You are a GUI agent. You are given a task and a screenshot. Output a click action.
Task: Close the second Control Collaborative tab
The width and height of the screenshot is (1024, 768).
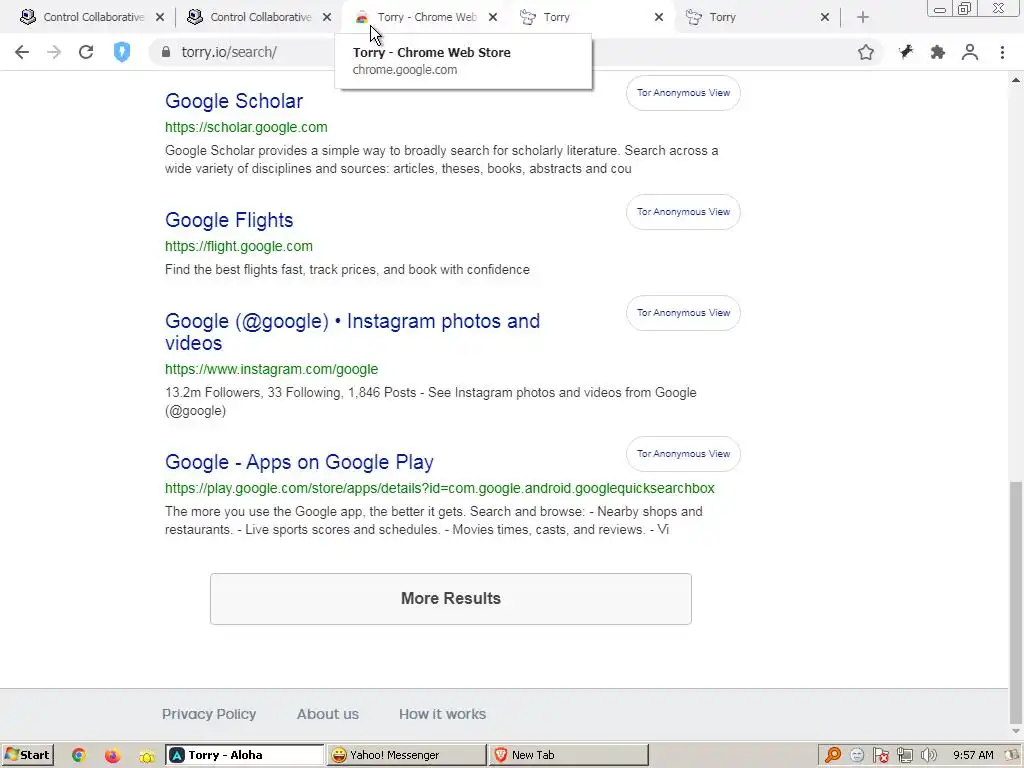pos(327,18)
